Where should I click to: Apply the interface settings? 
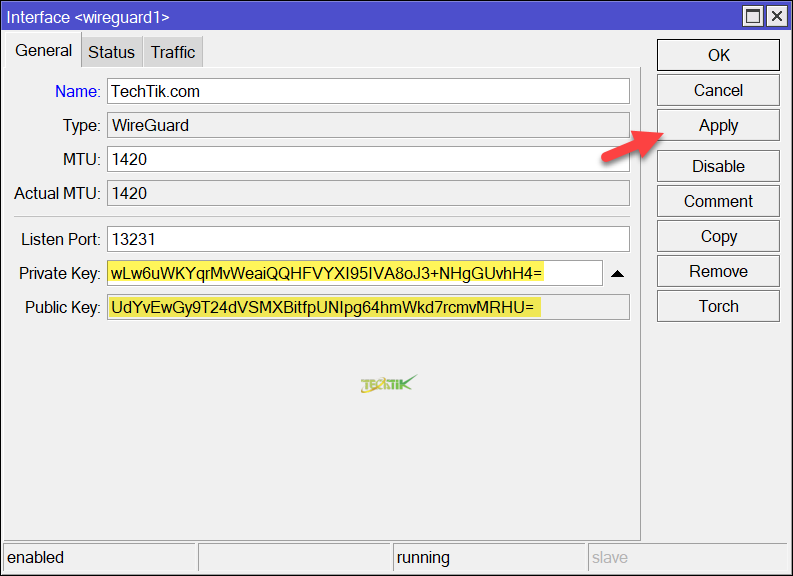coord(718,125)
